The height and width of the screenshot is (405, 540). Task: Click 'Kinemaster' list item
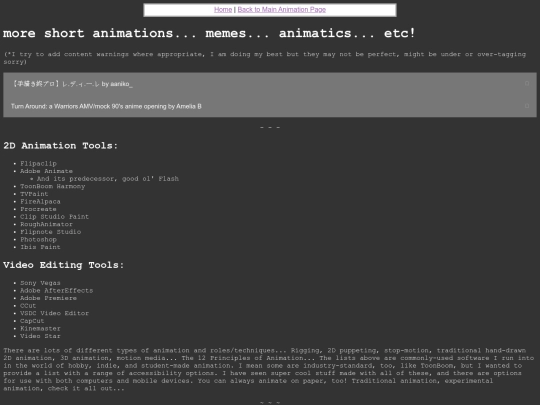40,329
